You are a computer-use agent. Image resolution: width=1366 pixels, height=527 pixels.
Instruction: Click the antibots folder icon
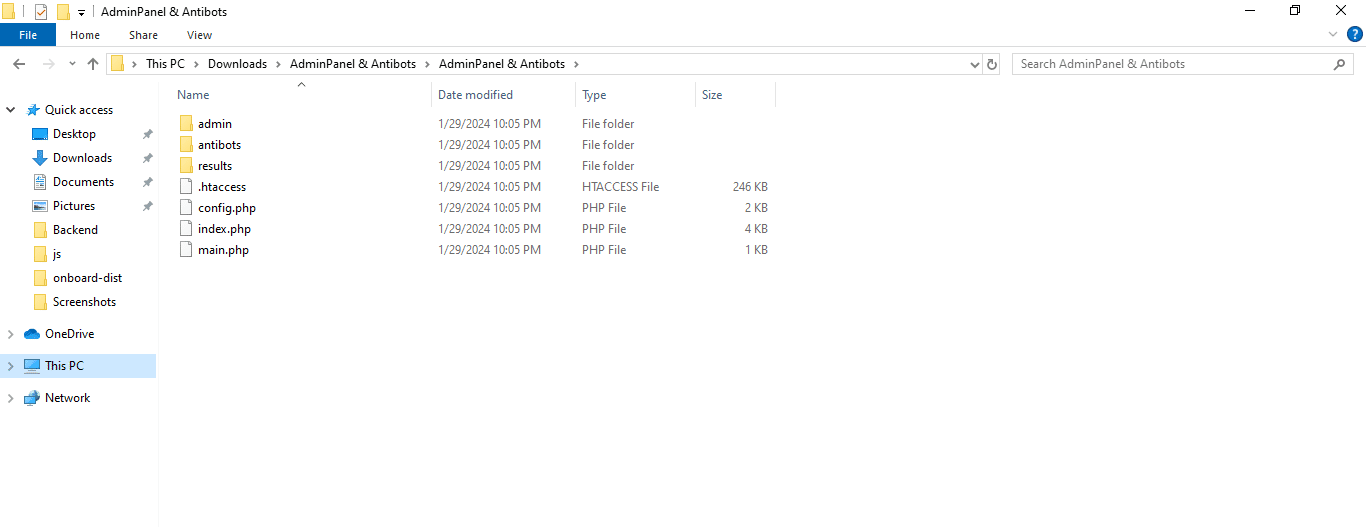click(x=186, y=145)
